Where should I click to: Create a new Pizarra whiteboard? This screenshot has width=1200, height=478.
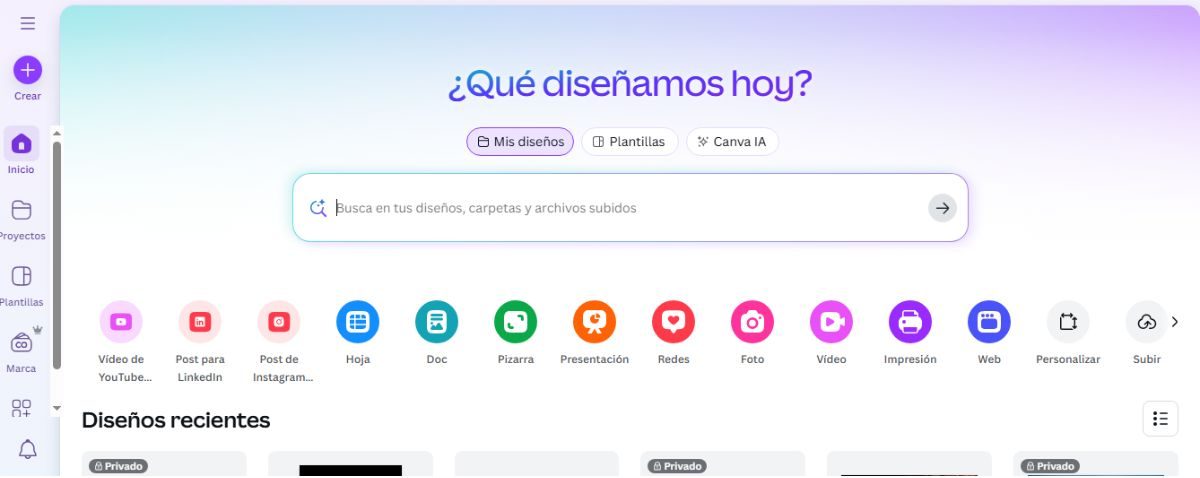pos(515,322)
